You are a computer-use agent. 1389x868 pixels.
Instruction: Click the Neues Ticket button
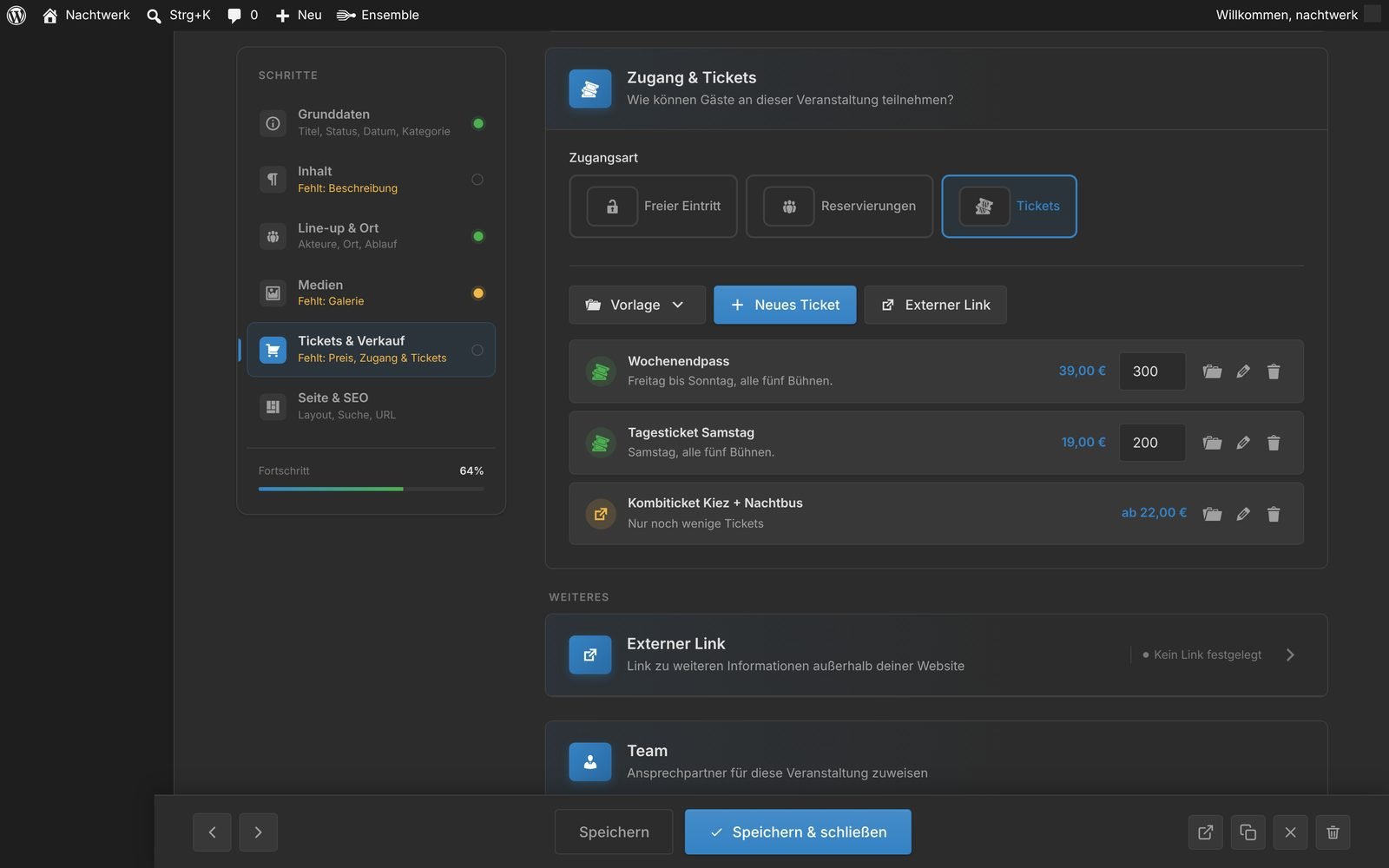click(785, 305)
